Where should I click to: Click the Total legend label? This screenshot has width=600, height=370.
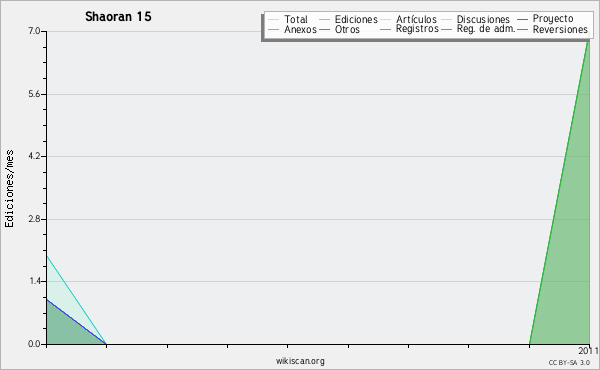point(296,19)
